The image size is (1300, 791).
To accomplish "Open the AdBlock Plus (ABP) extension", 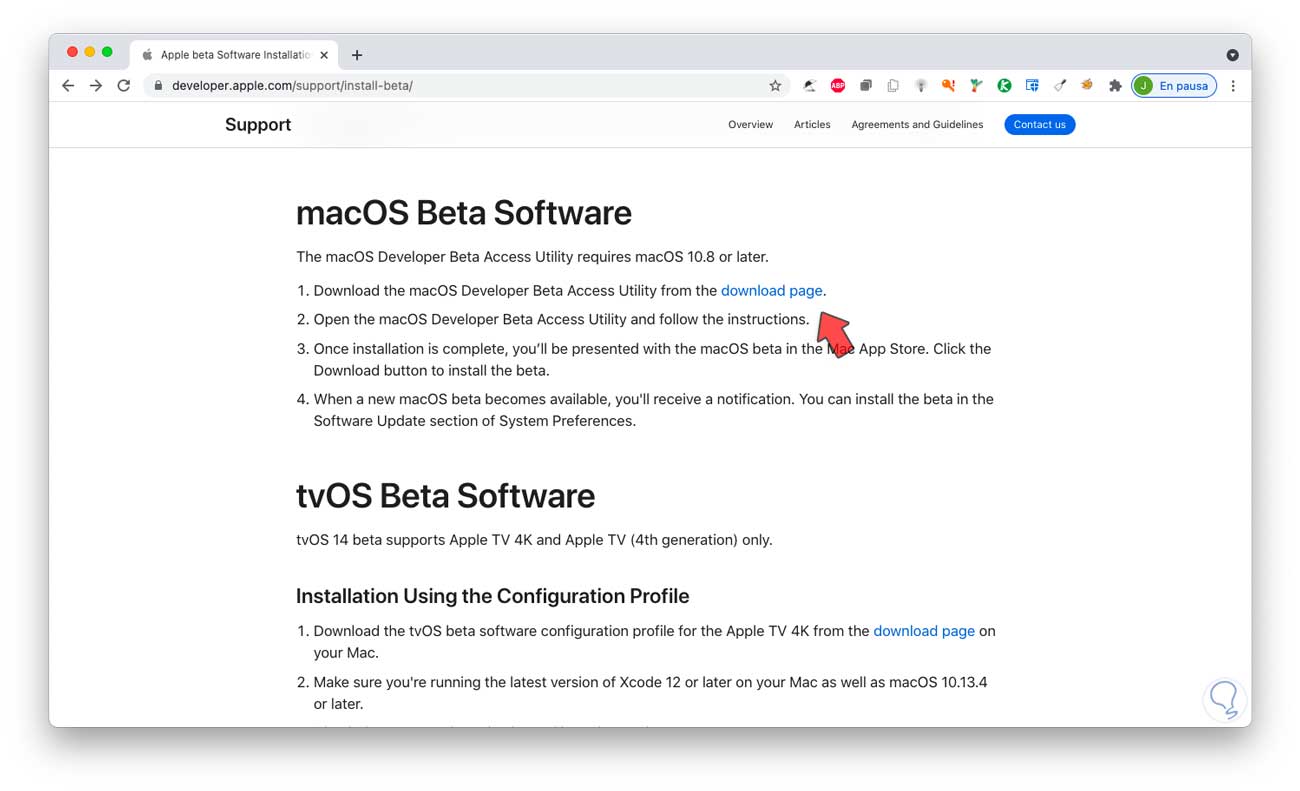I will click(838, 86).
